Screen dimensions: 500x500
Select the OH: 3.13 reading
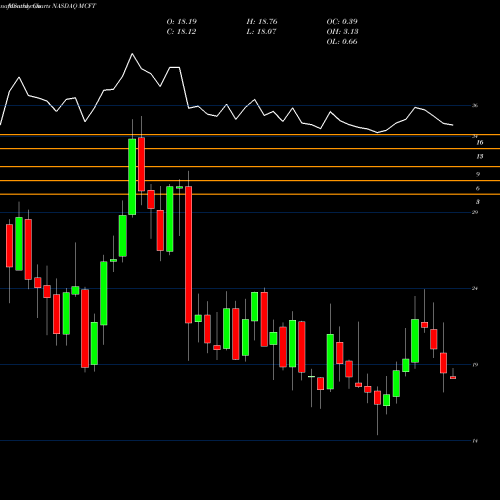(x=342, y=32)
